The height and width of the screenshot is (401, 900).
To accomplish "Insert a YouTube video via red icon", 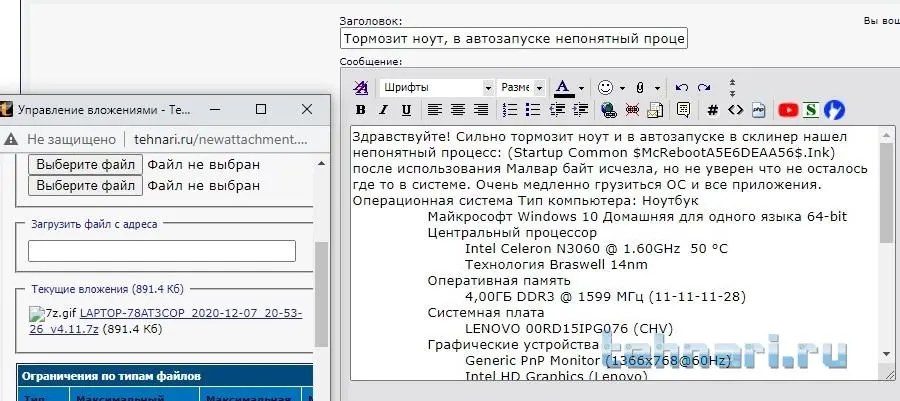I will tap(788, 110).
